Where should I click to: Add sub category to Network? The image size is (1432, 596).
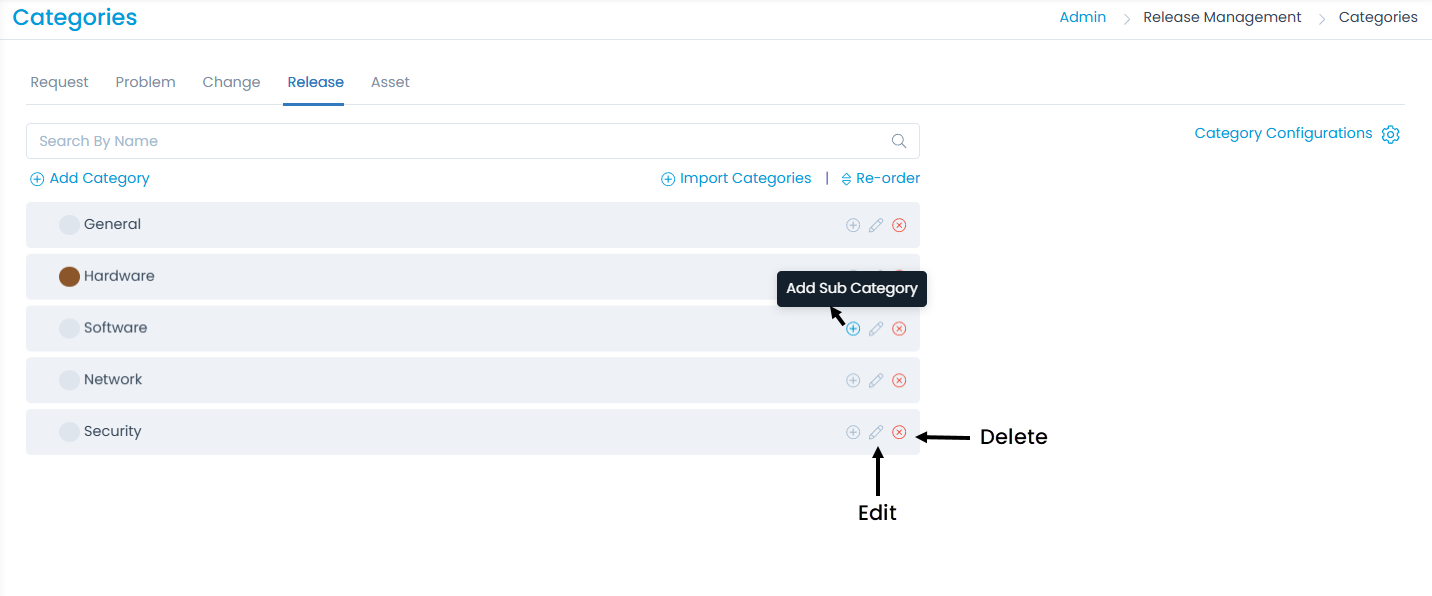853,380
